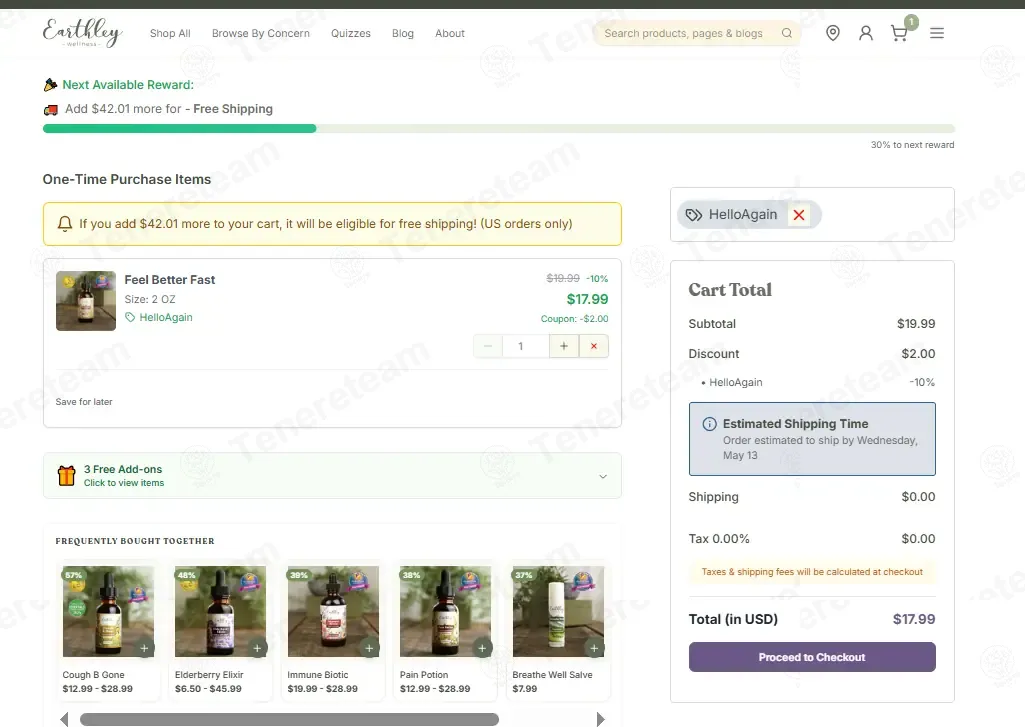1025x727 pixels.
Task: Click the search magnifier icon
Action: pyautogui.click(x=786, y=33)
